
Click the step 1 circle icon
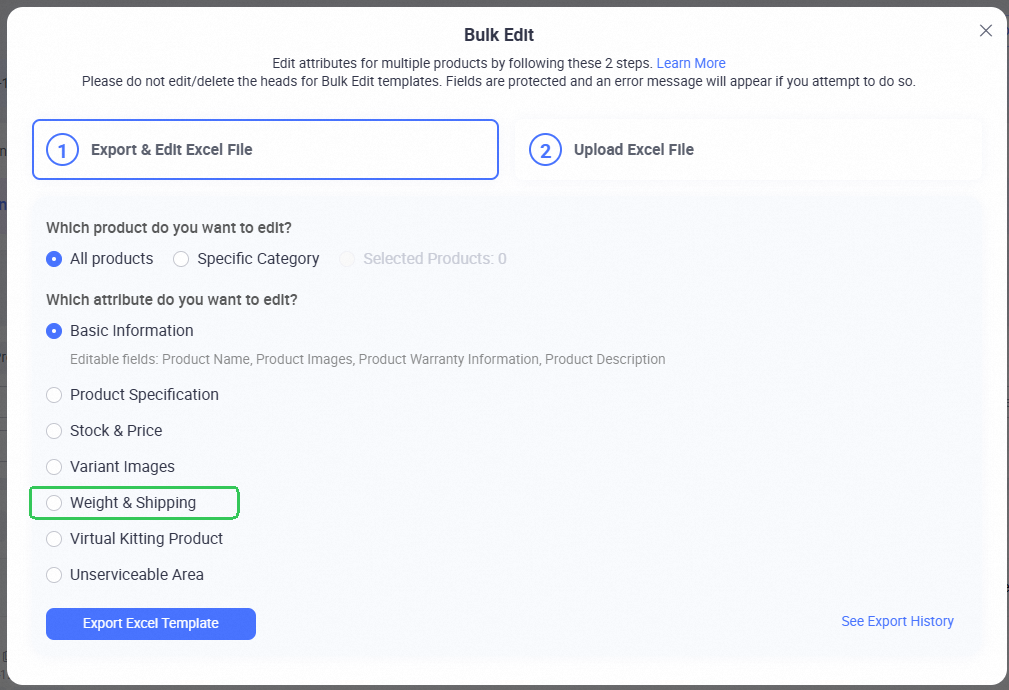[x=61, y=149]
